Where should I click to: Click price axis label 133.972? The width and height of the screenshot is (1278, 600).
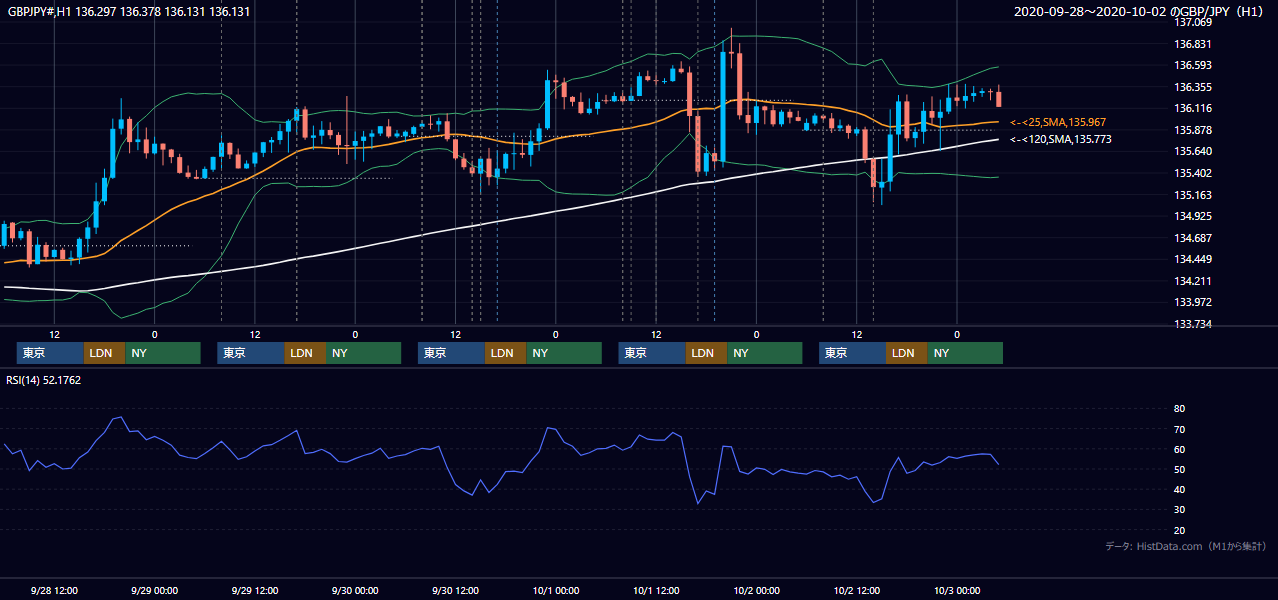1194,302
